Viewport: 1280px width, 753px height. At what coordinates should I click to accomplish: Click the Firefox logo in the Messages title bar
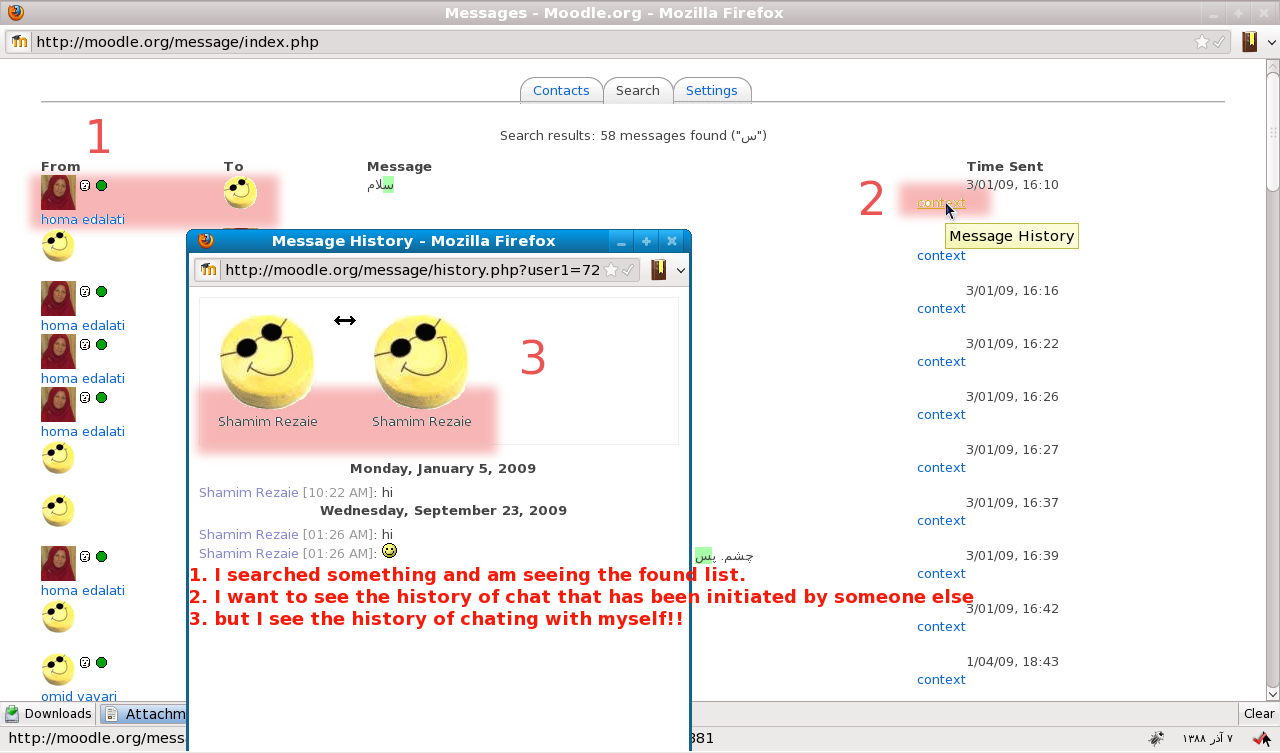[15, 13]
